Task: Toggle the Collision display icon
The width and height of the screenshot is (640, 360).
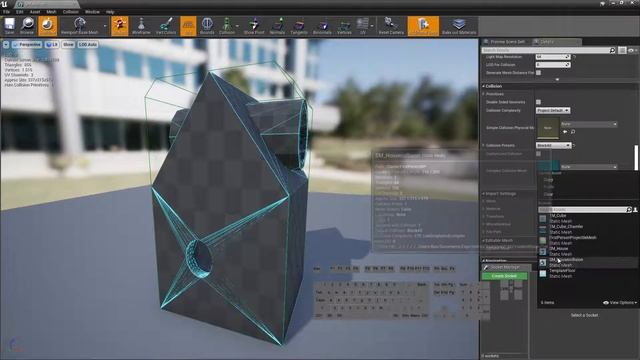Action: tap(227, 26)
